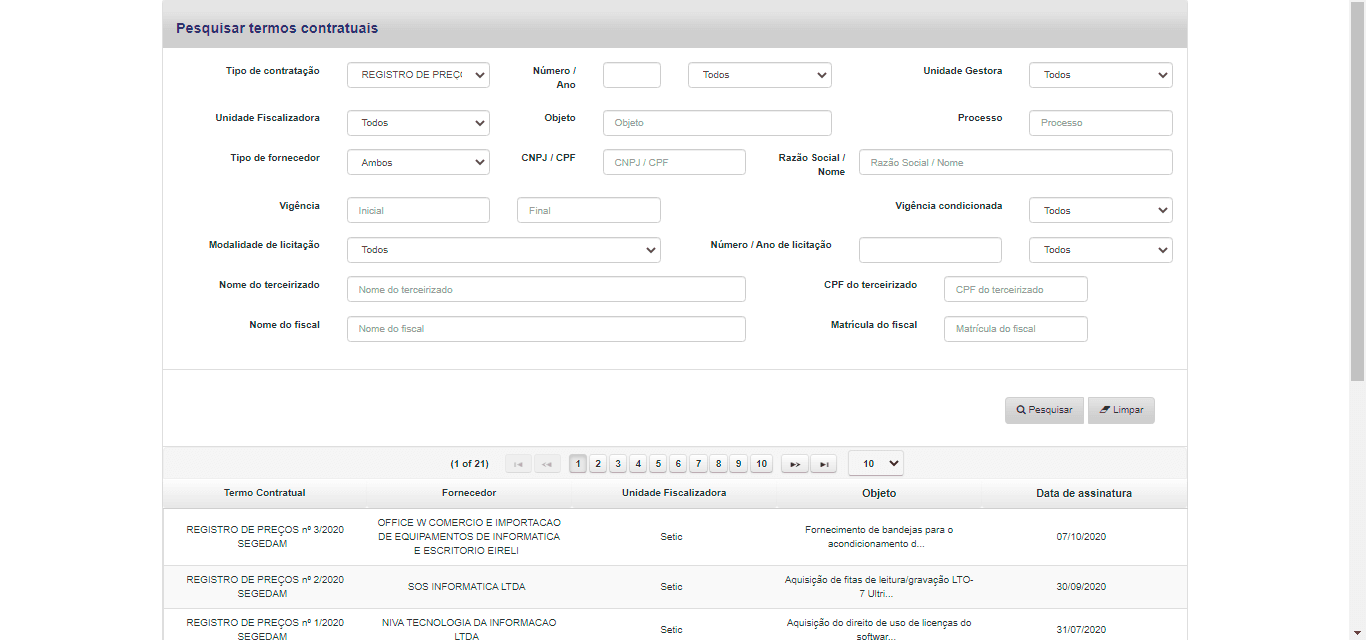
Task: Open page 10 in the paginator
Action: pos(762,464)
